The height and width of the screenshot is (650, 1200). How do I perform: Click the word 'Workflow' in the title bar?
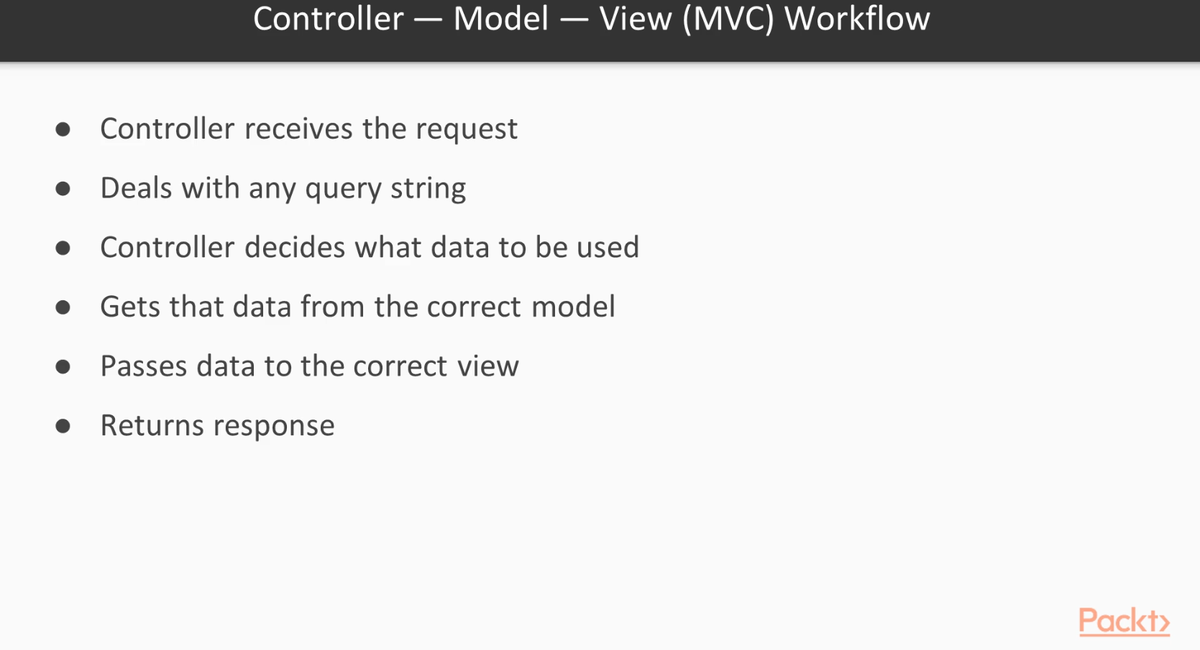click(x=858, y=19)
